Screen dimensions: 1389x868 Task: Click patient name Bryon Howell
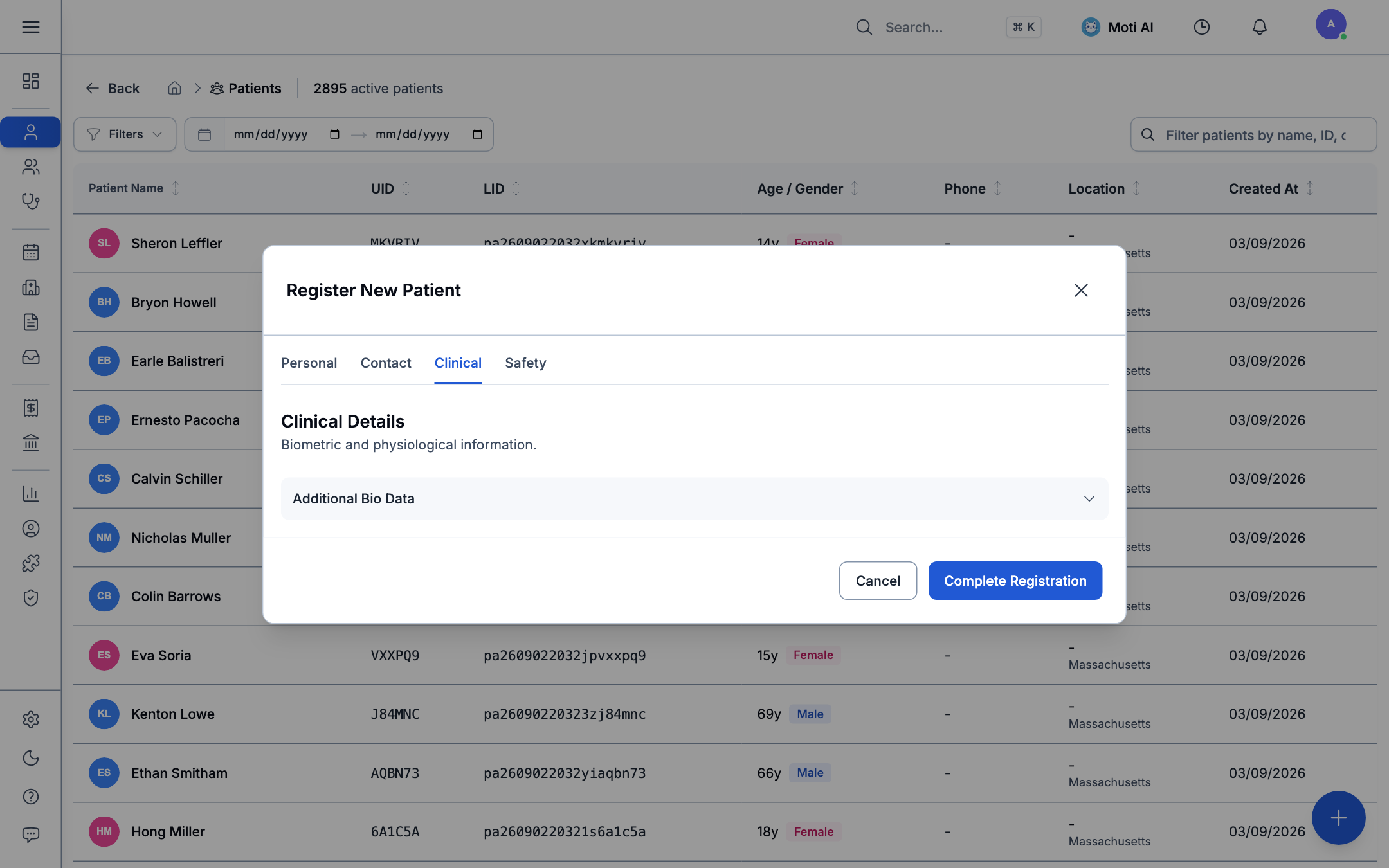pos(174,302)
